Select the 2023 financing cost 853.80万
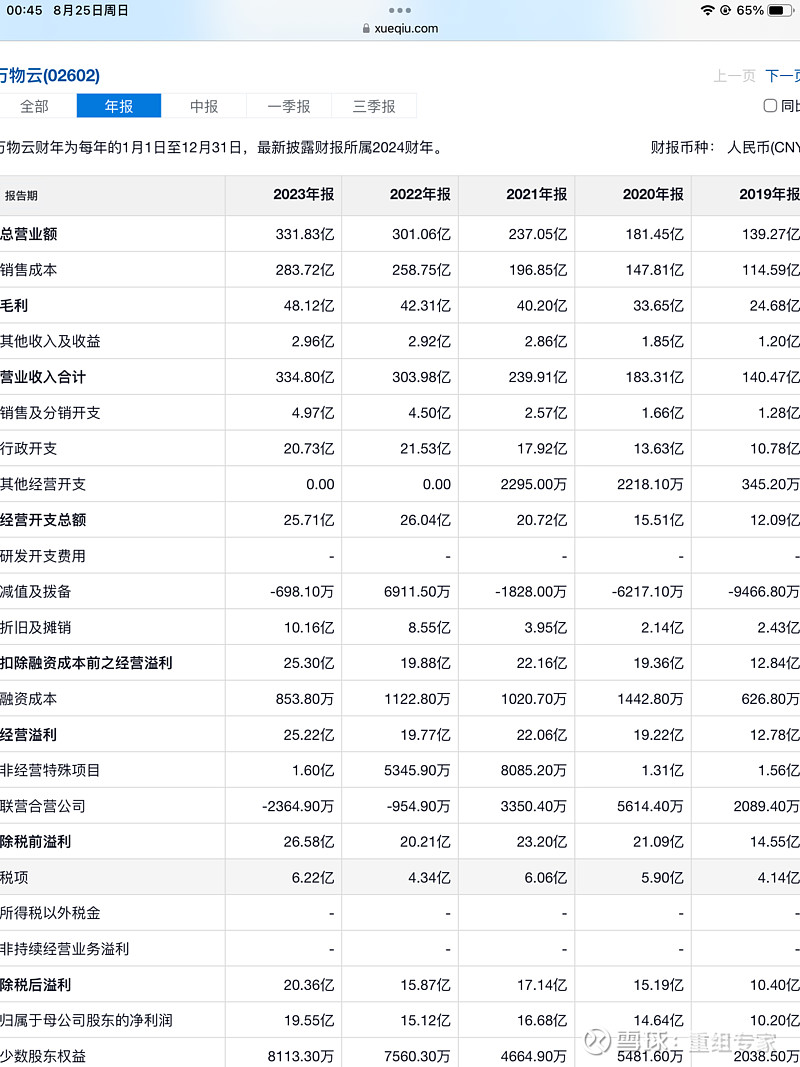Screen dimensions: 800x1067 (x=305, y=699)
